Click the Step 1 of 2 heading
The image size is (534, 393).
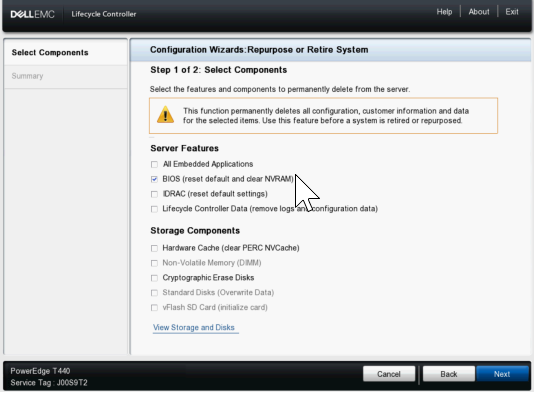point(219,70)
